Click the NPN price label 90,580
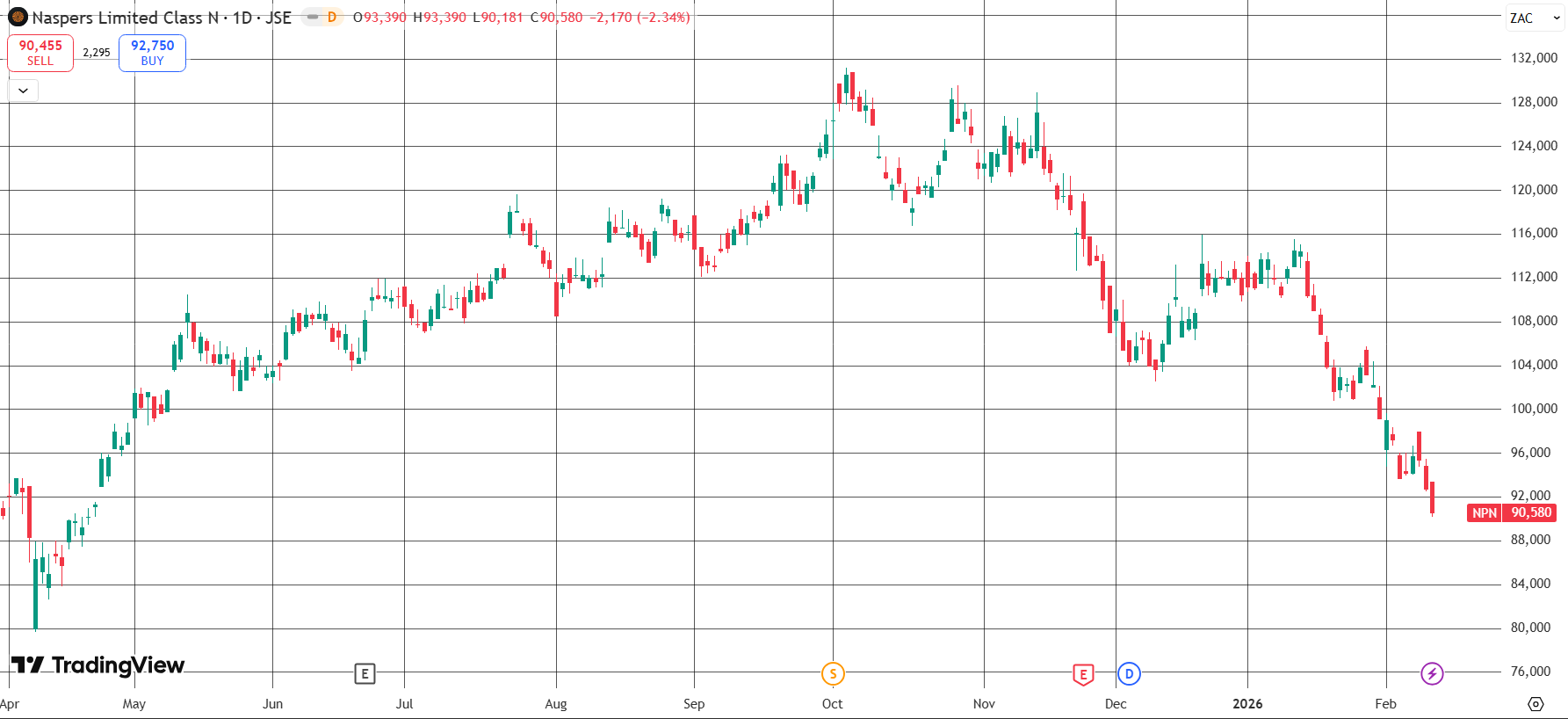1568x719 pixels. (1511, 512)
